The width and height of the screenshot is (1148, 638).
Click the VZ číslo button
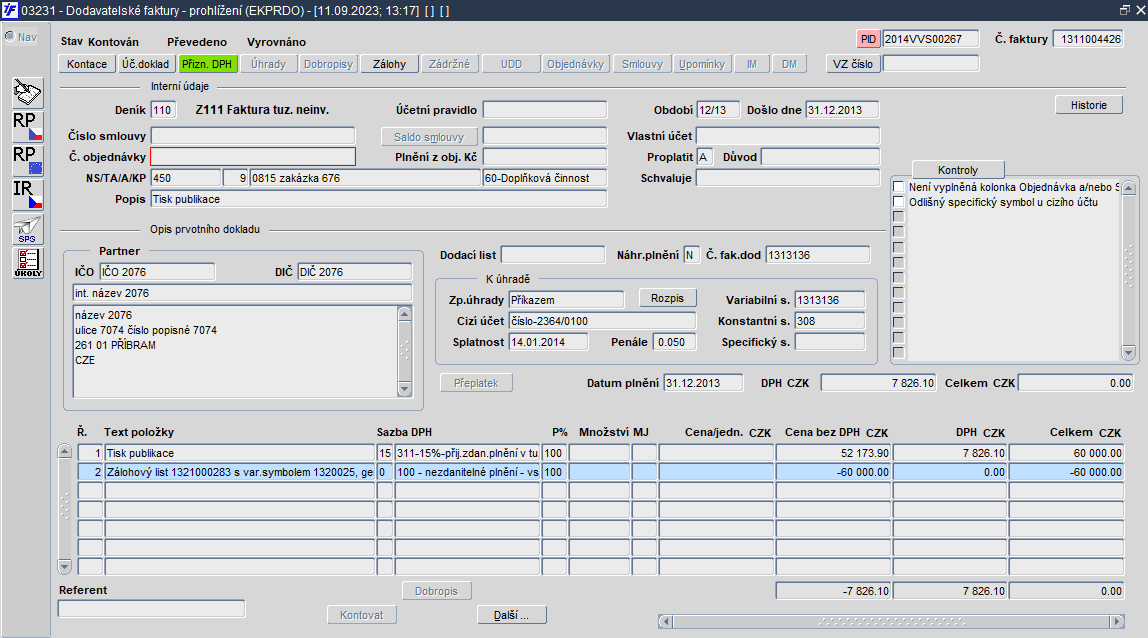853,64
